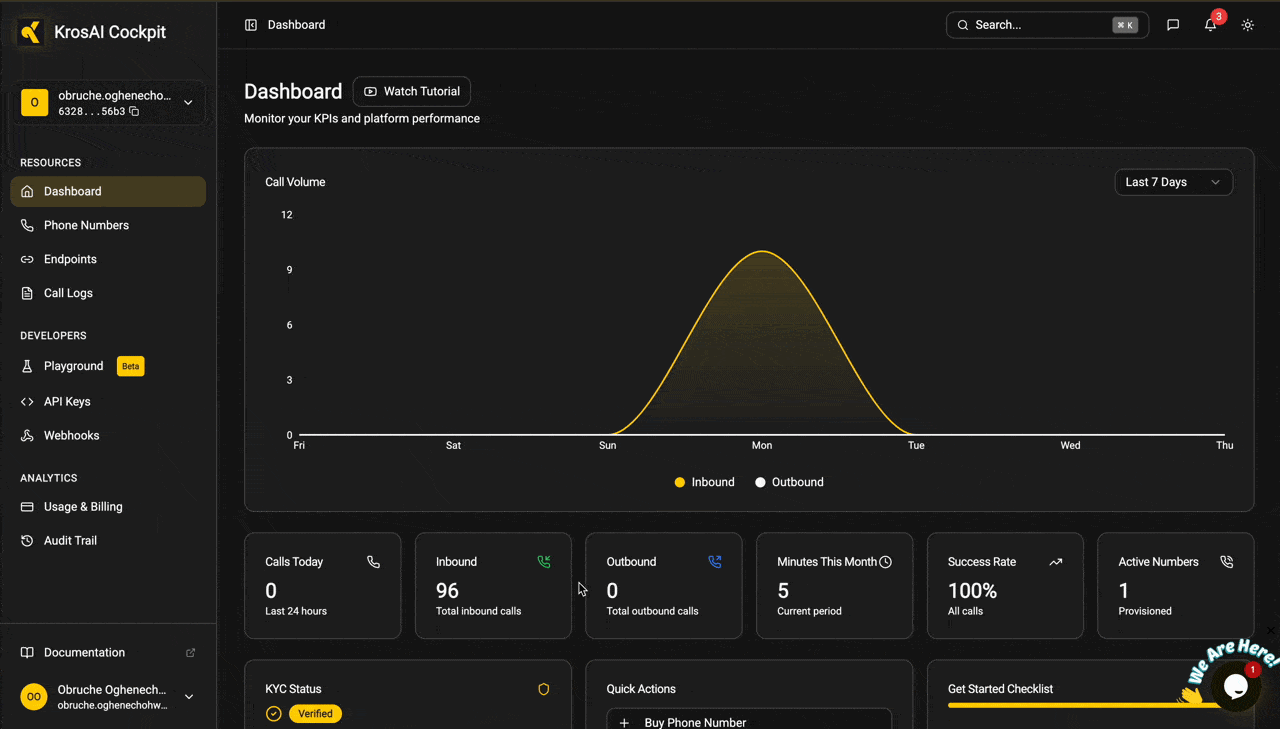Click the sidebar collapse icon beside Dashboard breadcrumb
This screenshot has height=729, width=1280.
[251, 25]
